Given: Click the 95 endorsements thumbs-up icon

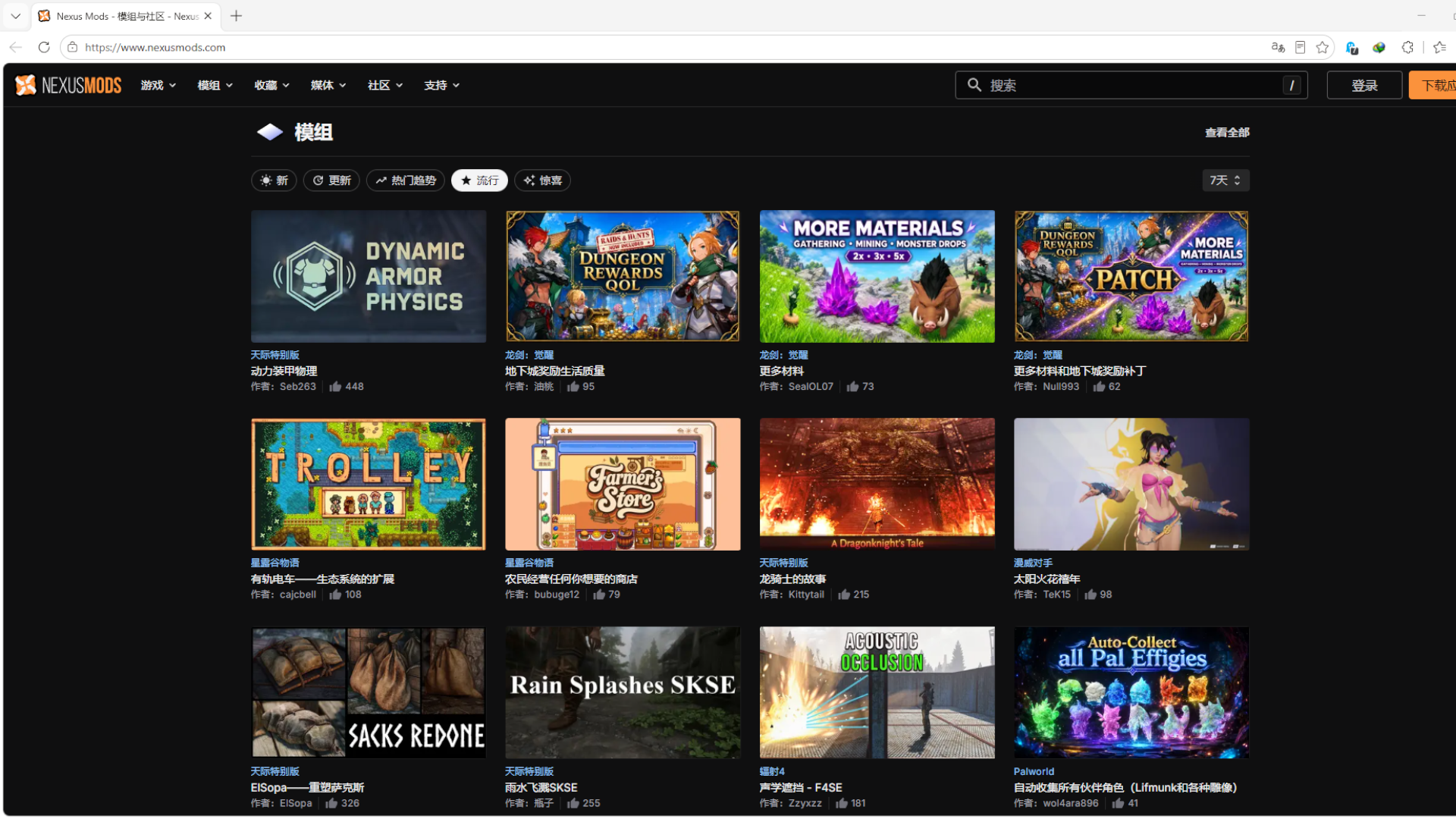Looking at the screenshot, I should click(573, 387).
